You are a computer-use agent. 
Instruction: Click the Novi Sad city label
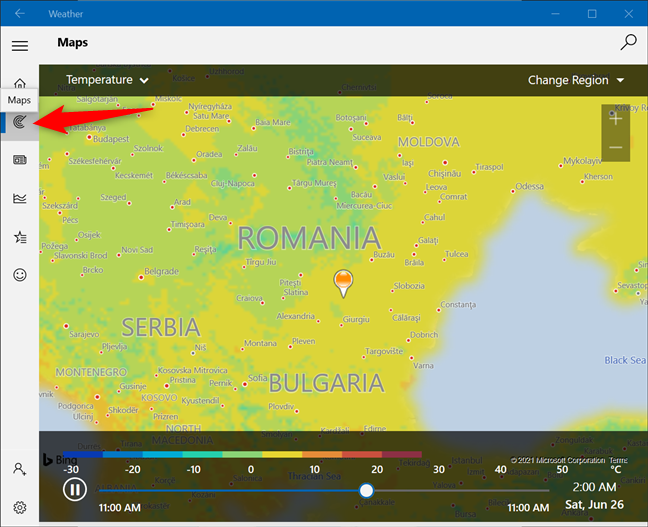click(137, 250)
